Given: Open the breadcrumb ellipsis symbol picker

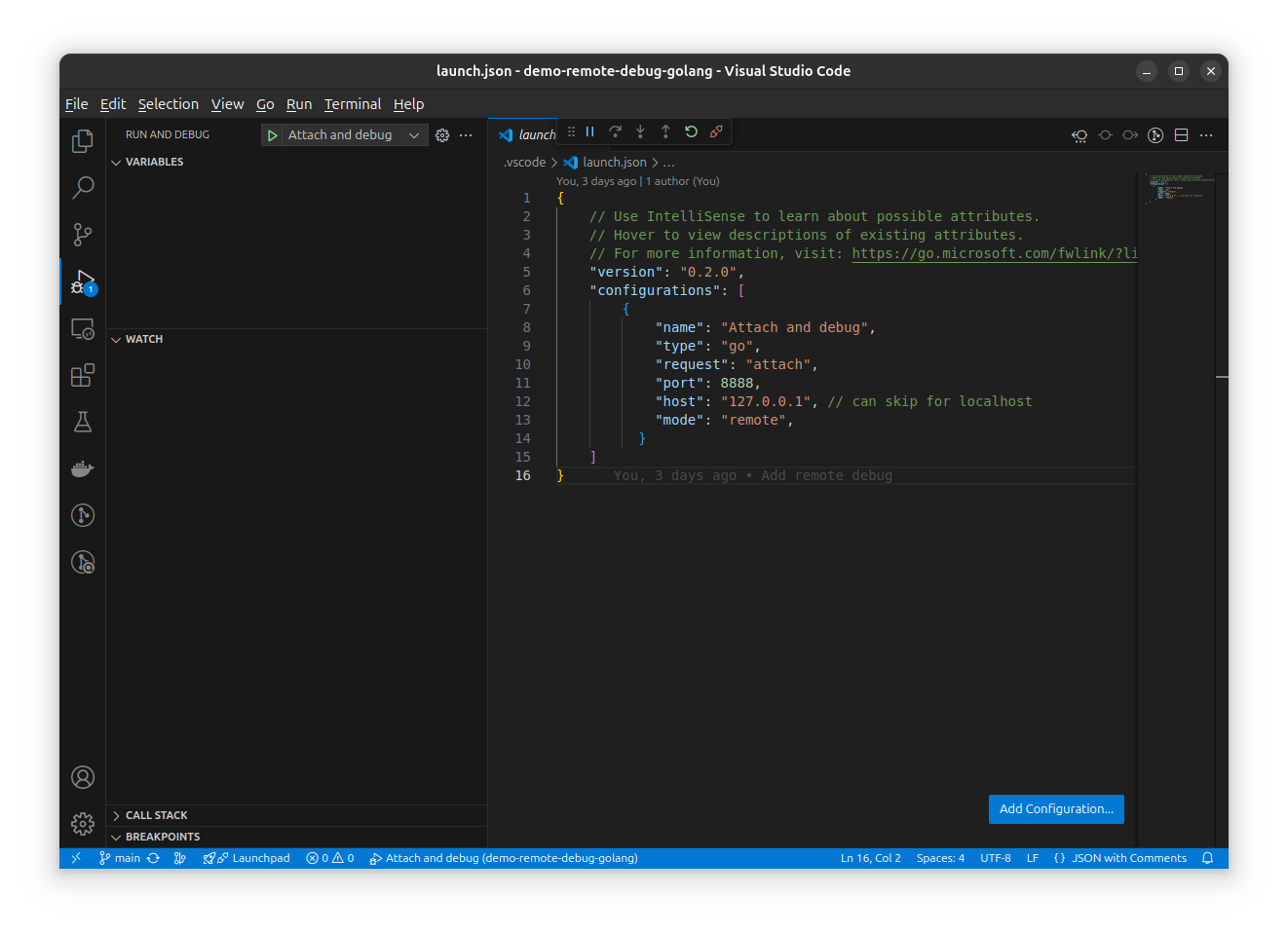Looking at the screenshot, I should (x=669, y=163).
